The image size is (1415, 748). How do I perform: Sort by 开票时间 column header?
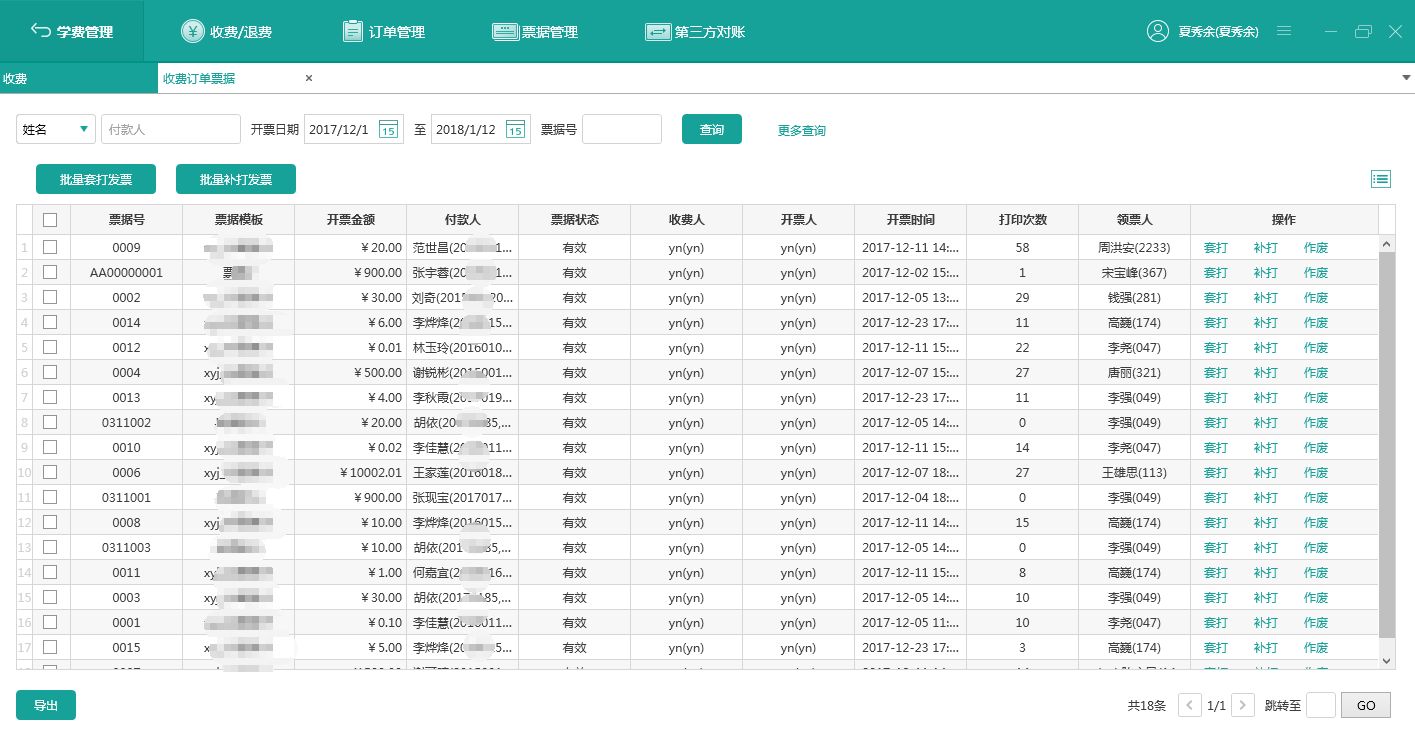(911, 220)
